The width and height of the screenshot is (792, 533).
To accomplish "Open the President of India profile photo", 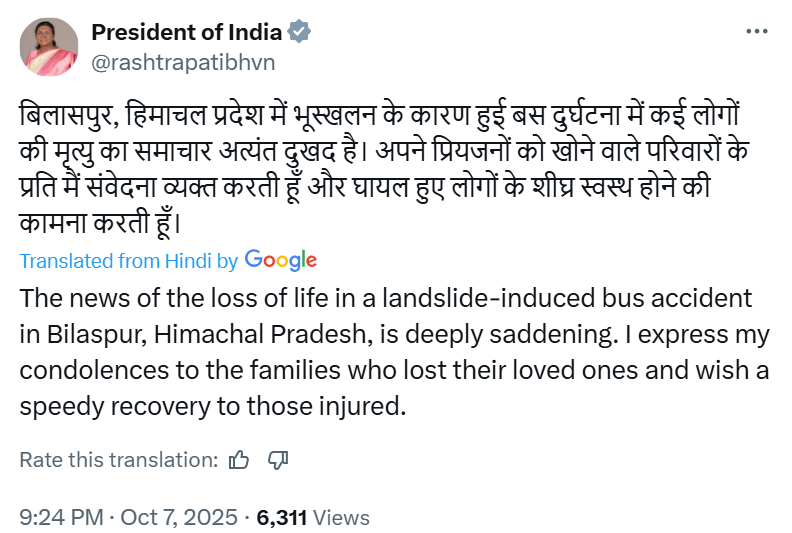I will (x=49, y=47).
